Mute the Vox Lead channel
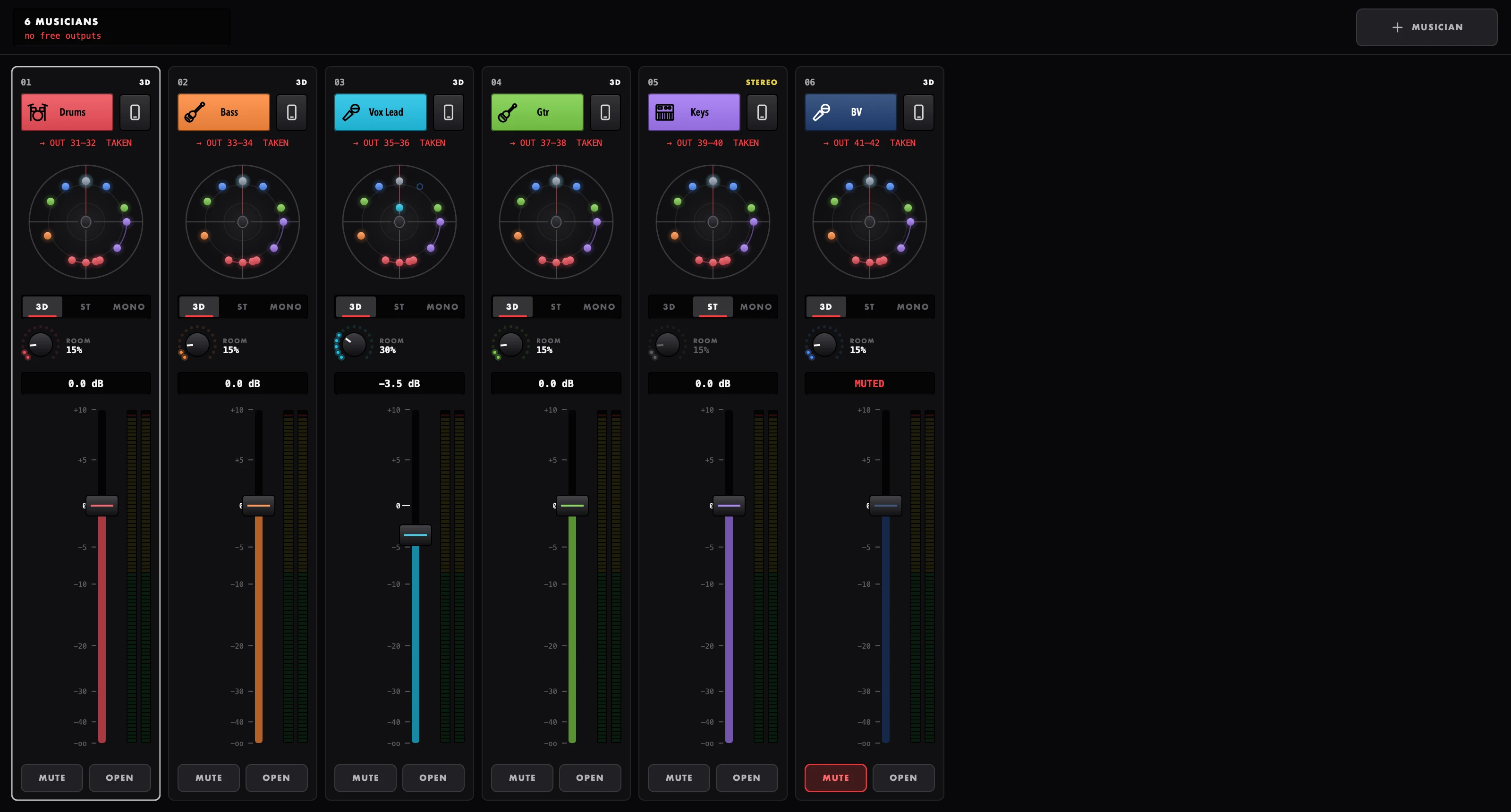Screen dimensions: 1511x812 tap(365, 778)
